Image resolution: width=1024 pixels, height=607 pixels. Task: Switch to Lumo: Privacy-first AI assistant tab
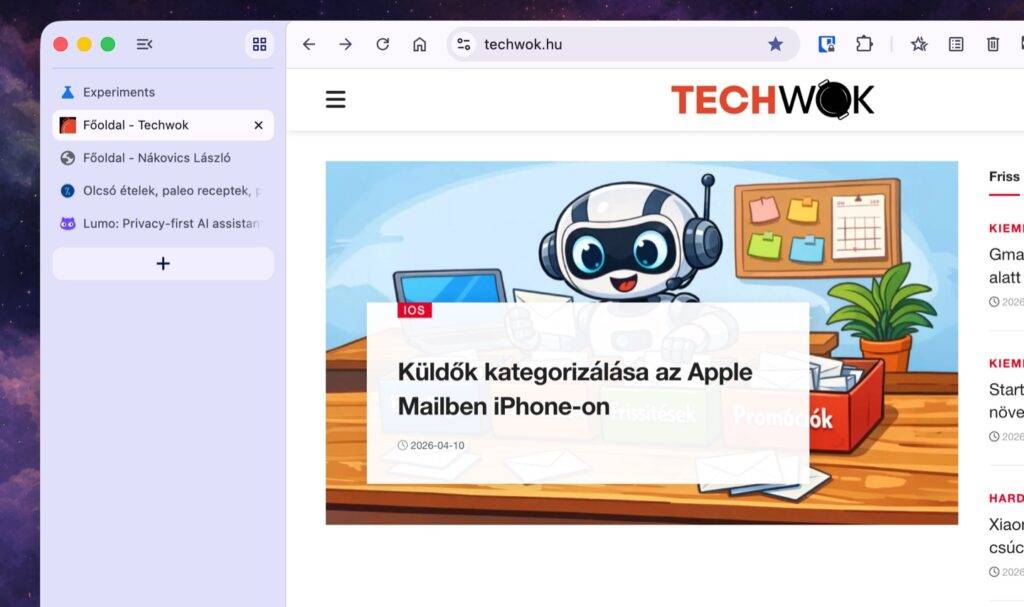pyautogui.click(x=163, y=223)
